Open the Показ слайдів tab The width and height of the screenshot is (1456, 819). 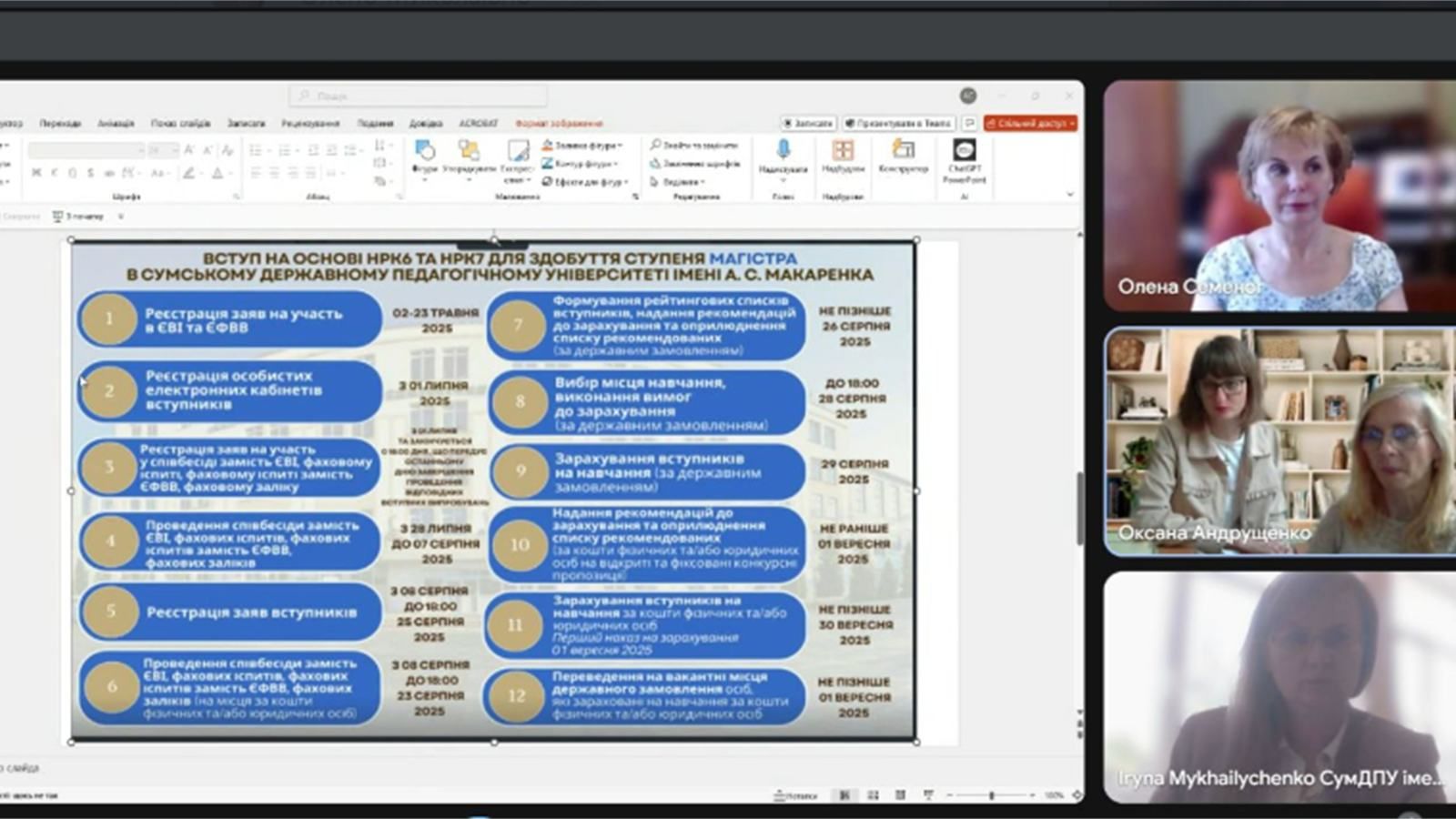(180, 123)
